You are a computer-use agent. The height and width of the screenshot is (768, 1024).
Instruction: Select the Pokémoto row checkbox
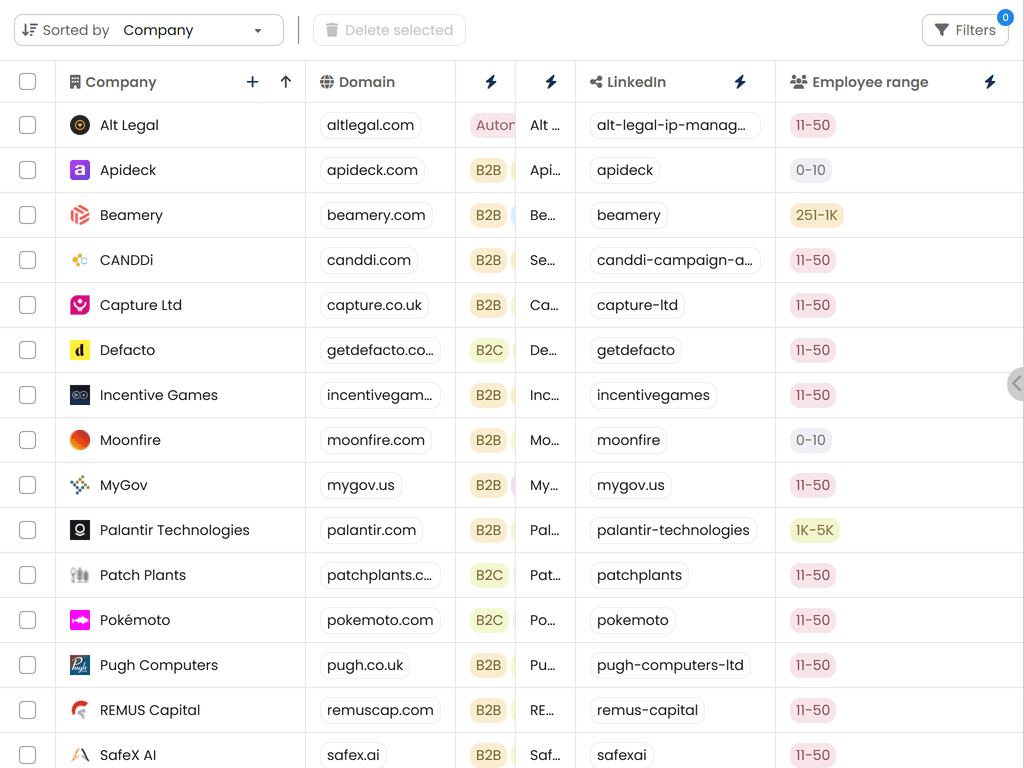point(27,620)
